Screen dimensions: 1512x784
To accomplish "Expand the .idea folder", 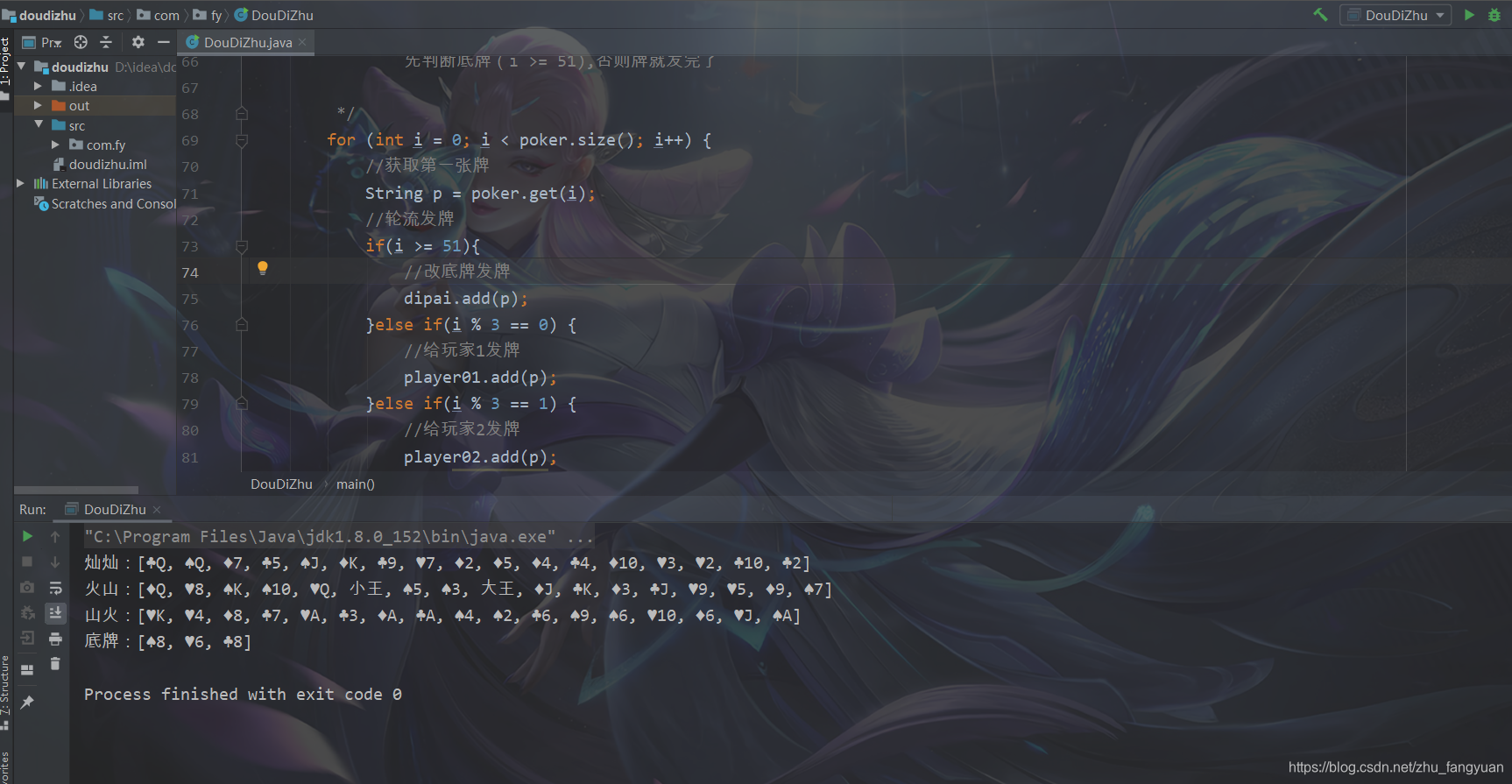I will coord(38,86).
